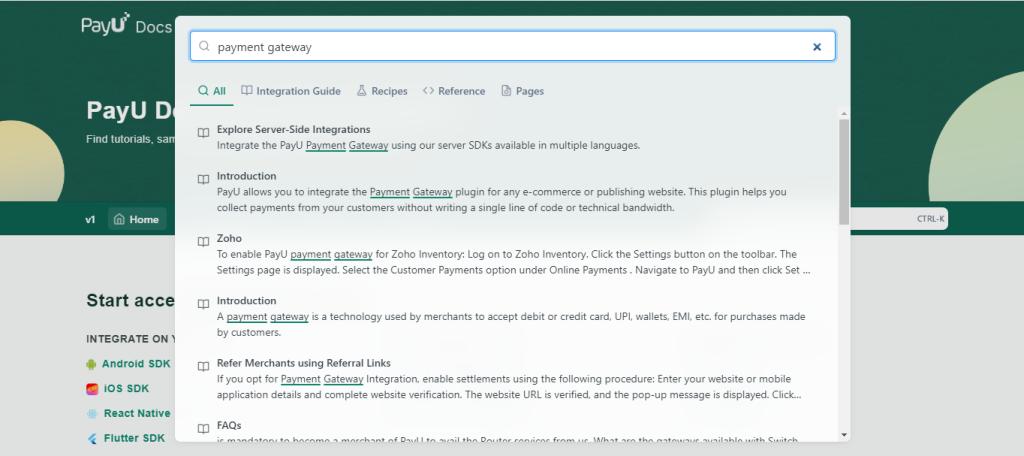1024x456 pixels.
Task: Click the scrollbar up arrow in results
Action: 844,114
